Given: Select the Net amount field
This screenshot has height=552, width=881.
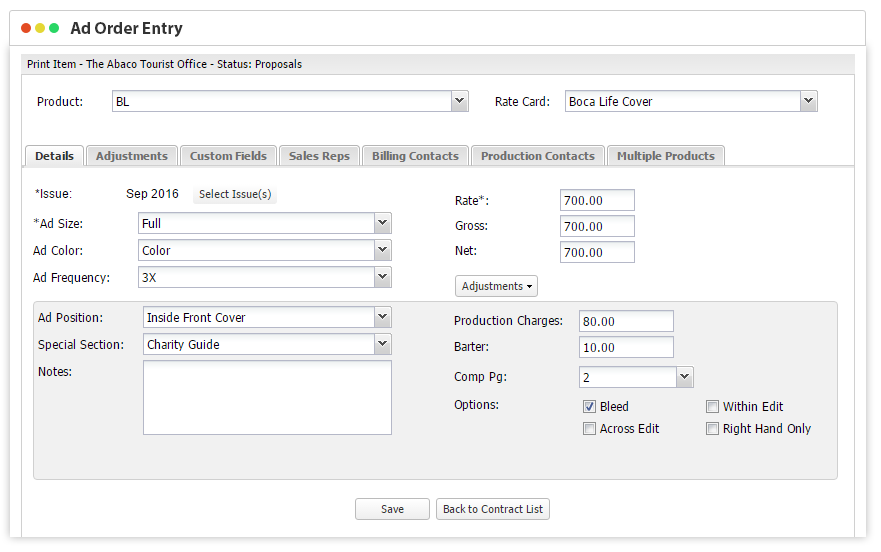Looking at the screenshot, I should click(x=597, y=252).
